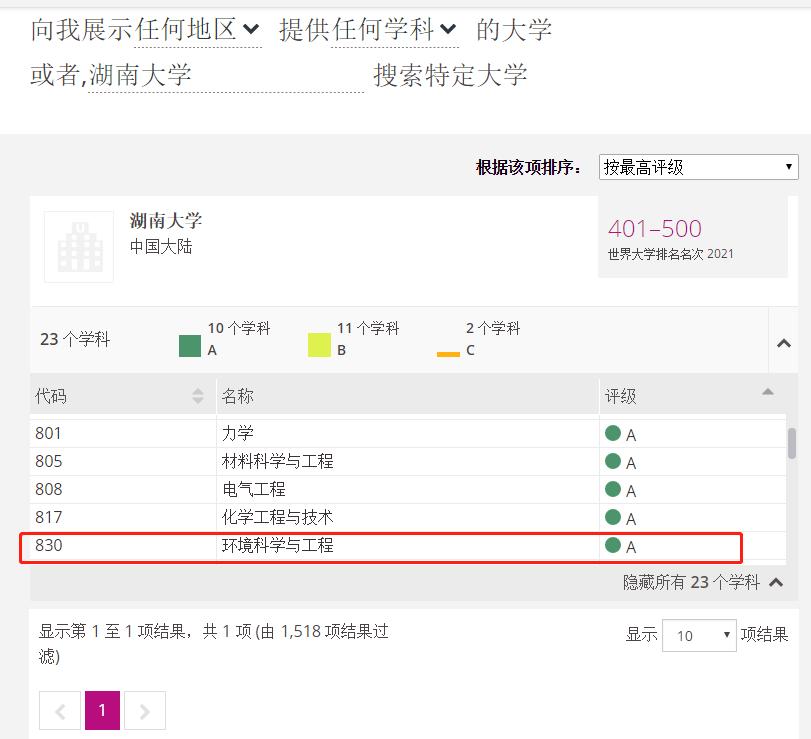Open the 湖南大学 university name link
Viewport: 811px width, 739px height.
coord(166,221)
